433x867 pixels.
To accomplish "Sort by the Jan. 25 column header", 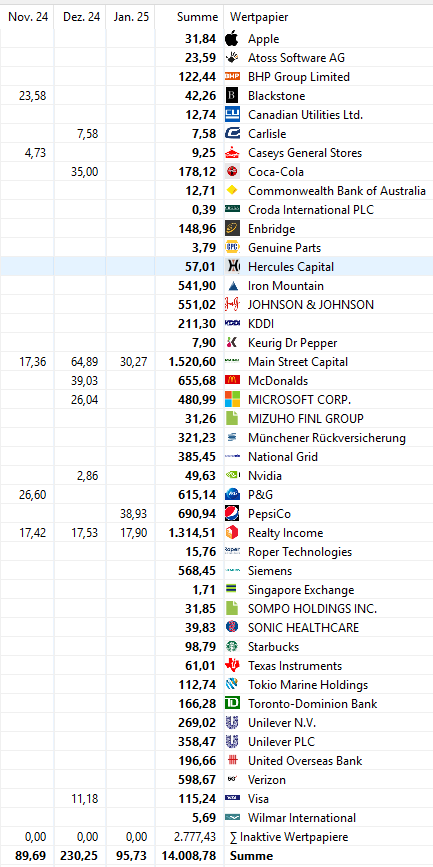I will (131, 17).
